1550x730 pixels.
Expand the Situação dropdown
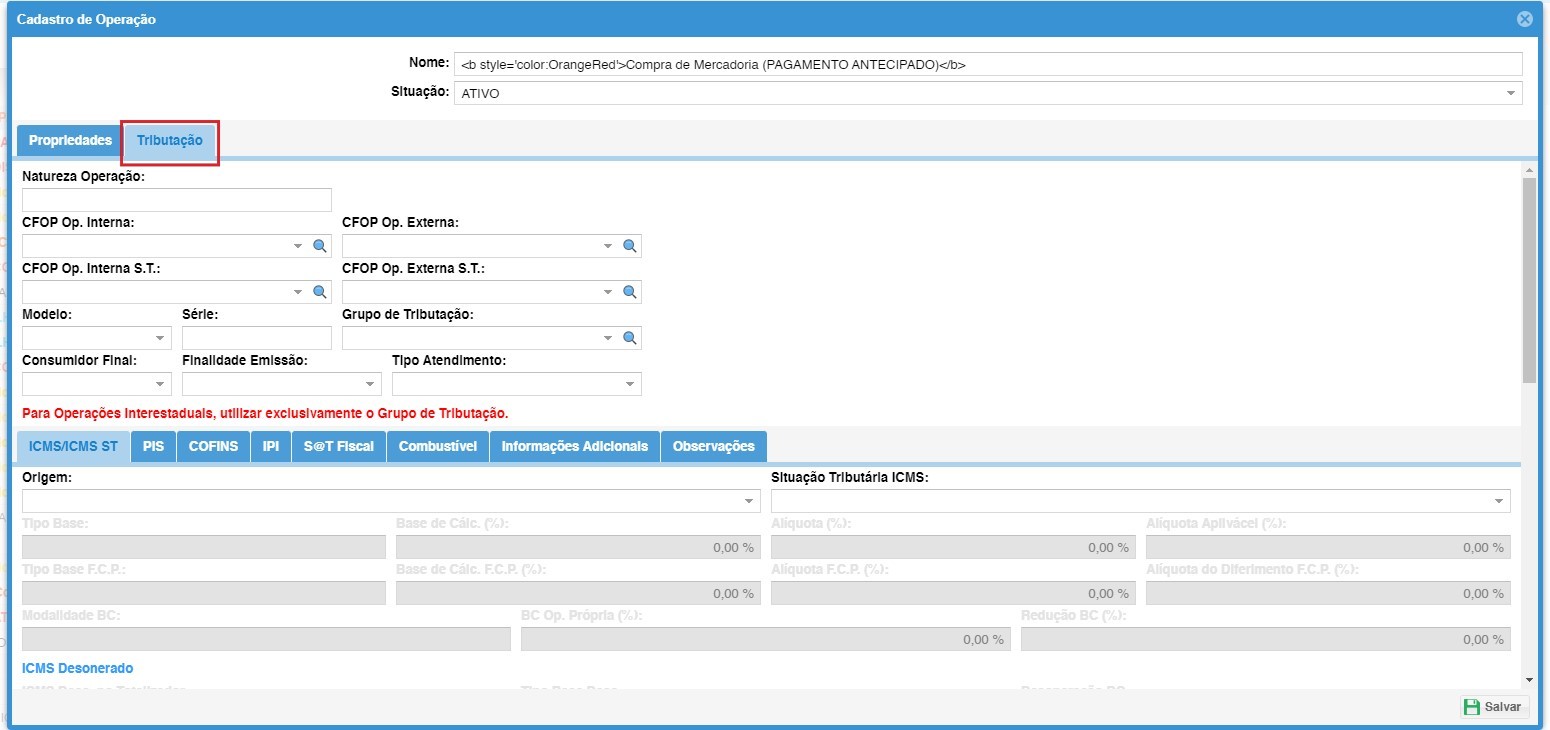(1510, 93)
